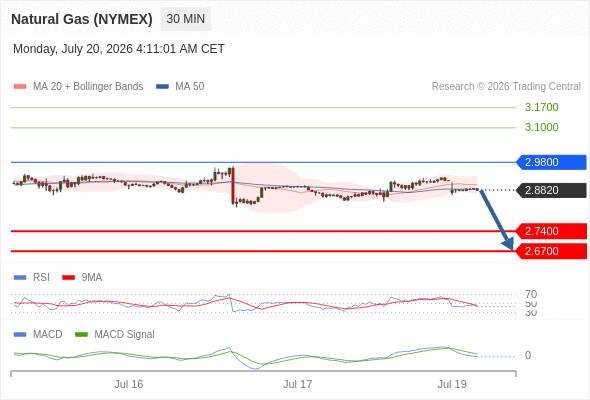Screen dimensions: 590x400
Task: Click the RSI blue legend swatch
Action: [20, 278]
